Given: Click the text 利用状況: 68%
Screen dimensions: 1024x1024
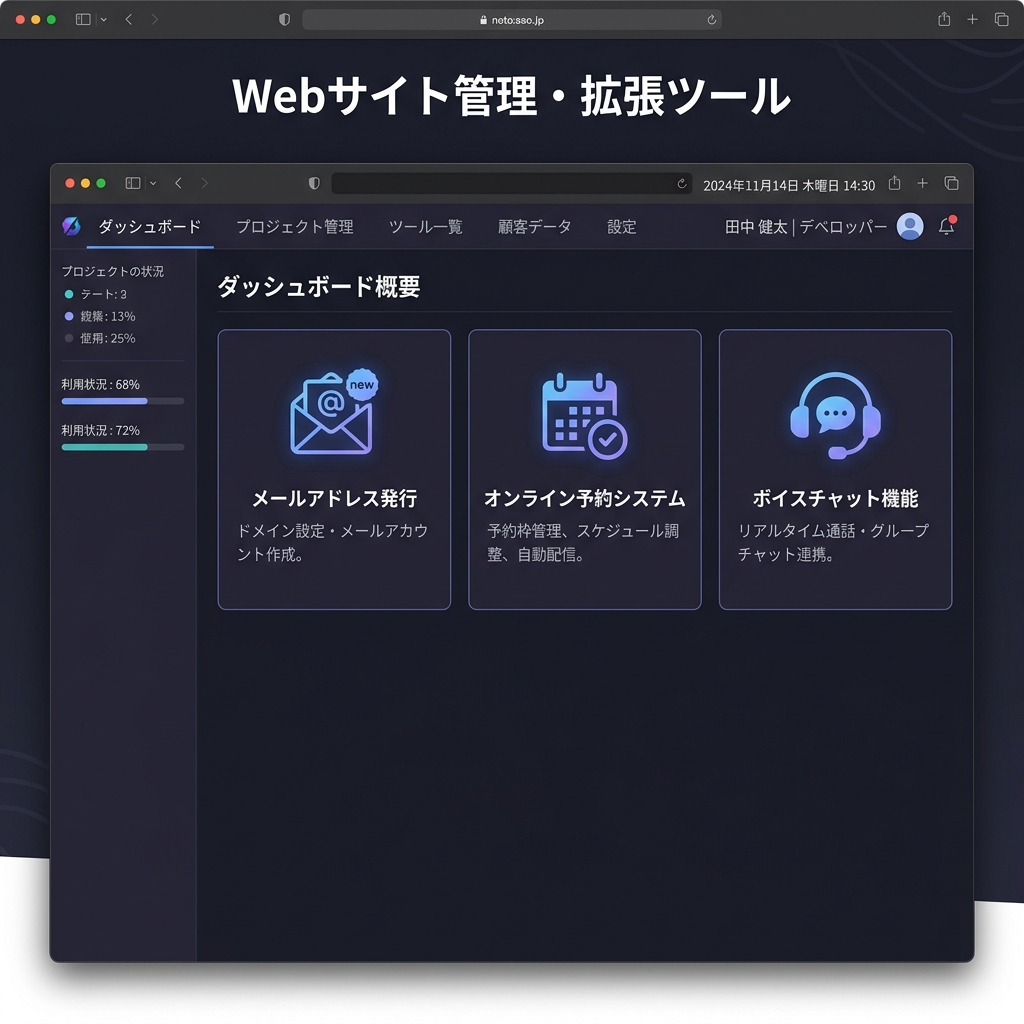Looking at the screenshot, I should click(x=101, y=384).
